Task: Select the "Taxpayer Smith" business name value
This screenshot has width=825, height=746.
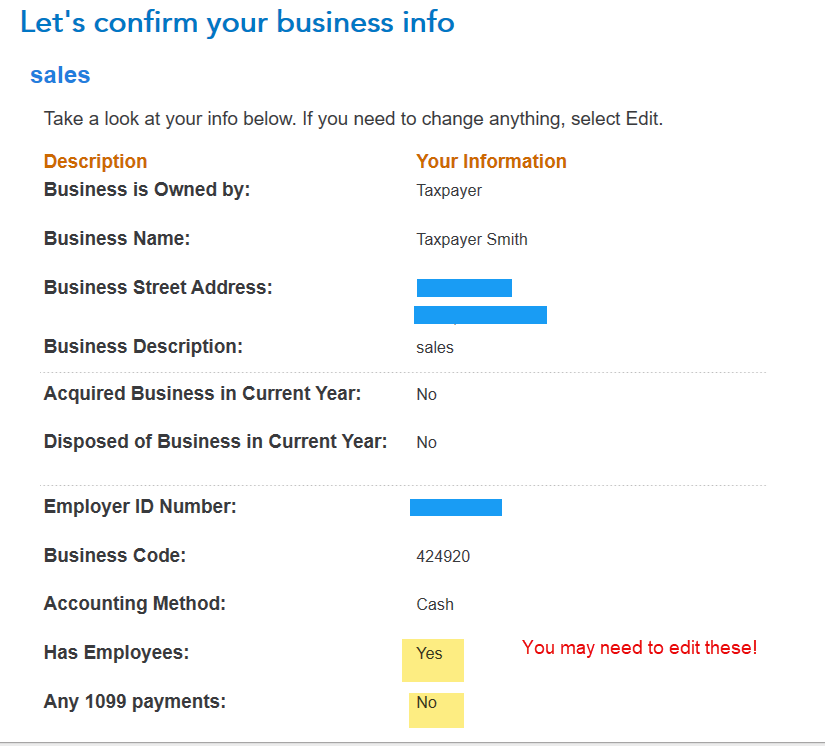Action: [472, 239]
